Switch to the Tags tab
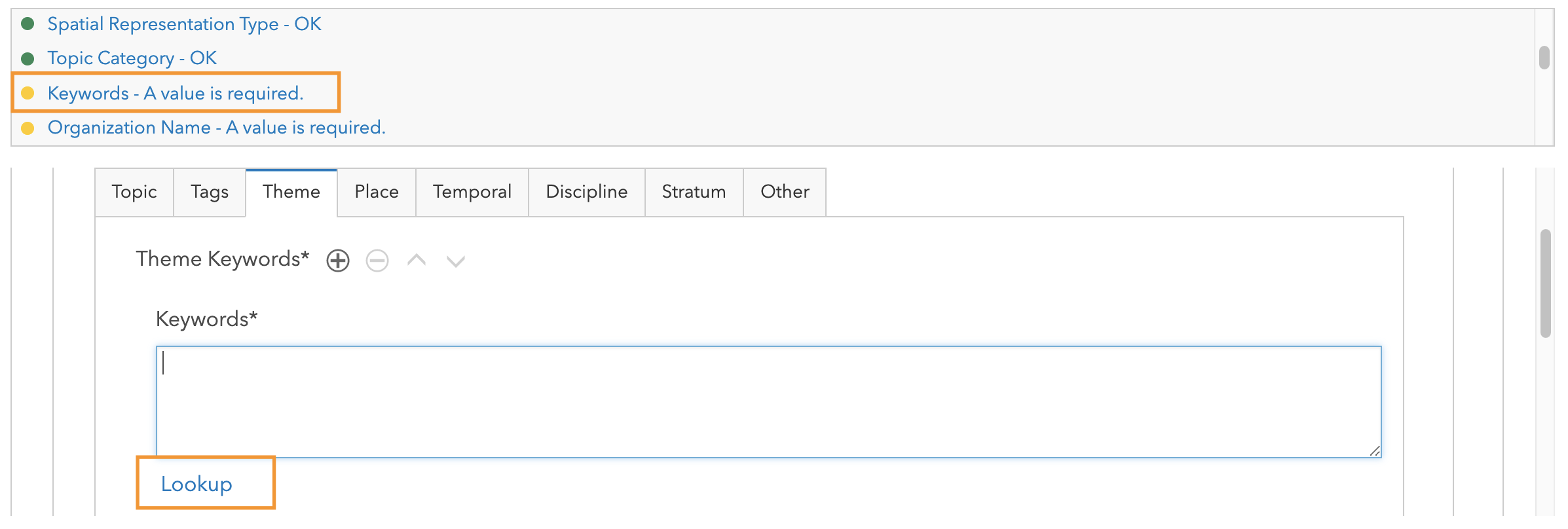The width and height of the screenshot is (1568, 529). point(210,192)
